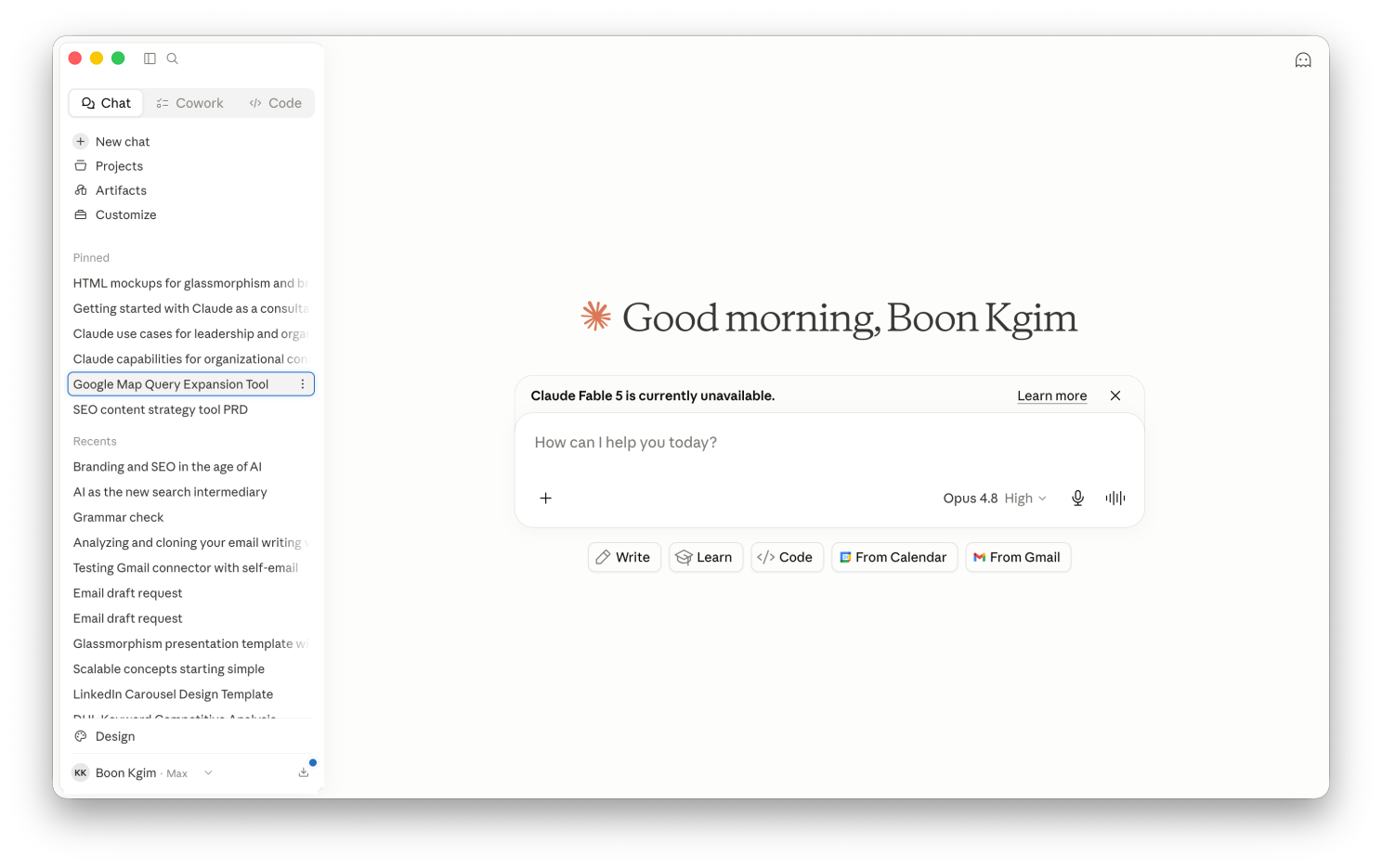This screenshot has height=868, width=1382.
Task: Click the Learn suggestion button
Action: coord(706,557)
